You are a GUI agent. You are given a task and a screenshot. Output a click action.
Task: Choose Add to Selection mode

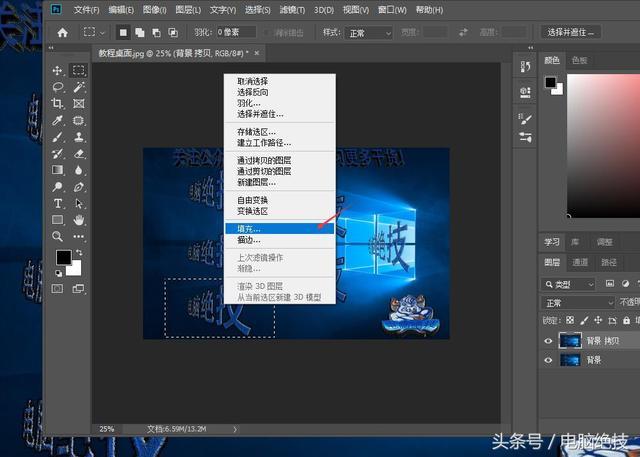point(140,32)
